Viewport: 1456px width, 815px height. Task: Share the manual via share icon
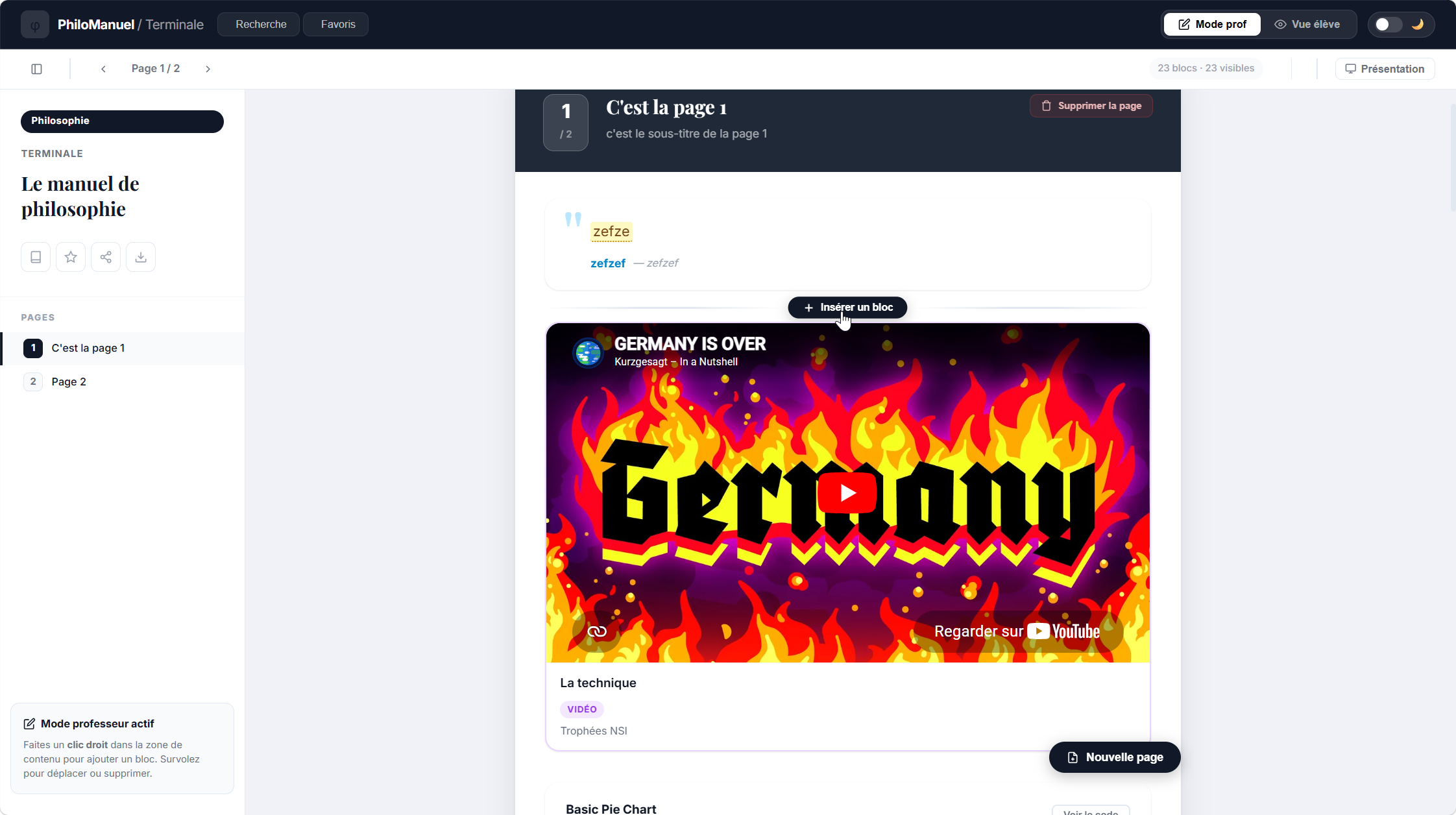(x=106, y=257)
